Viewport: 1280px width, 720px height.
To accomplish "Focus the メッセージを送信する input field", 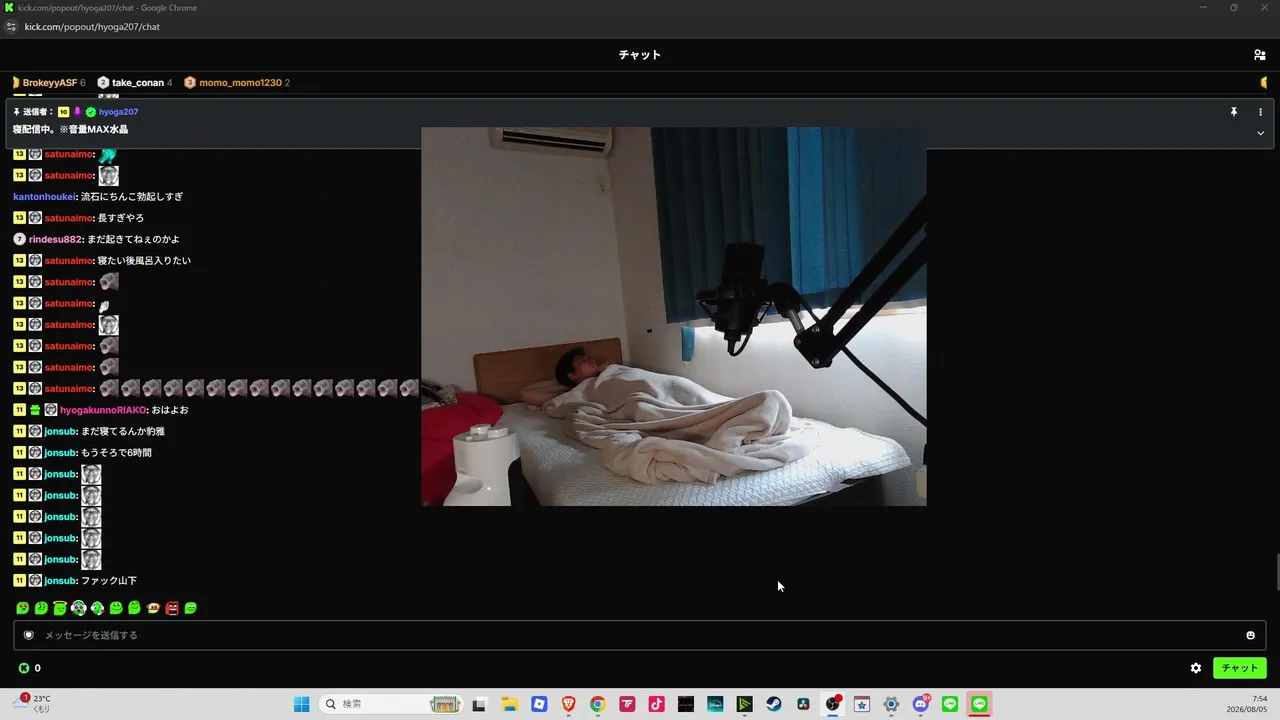I will pyautogui.click(x=640, y=635).
